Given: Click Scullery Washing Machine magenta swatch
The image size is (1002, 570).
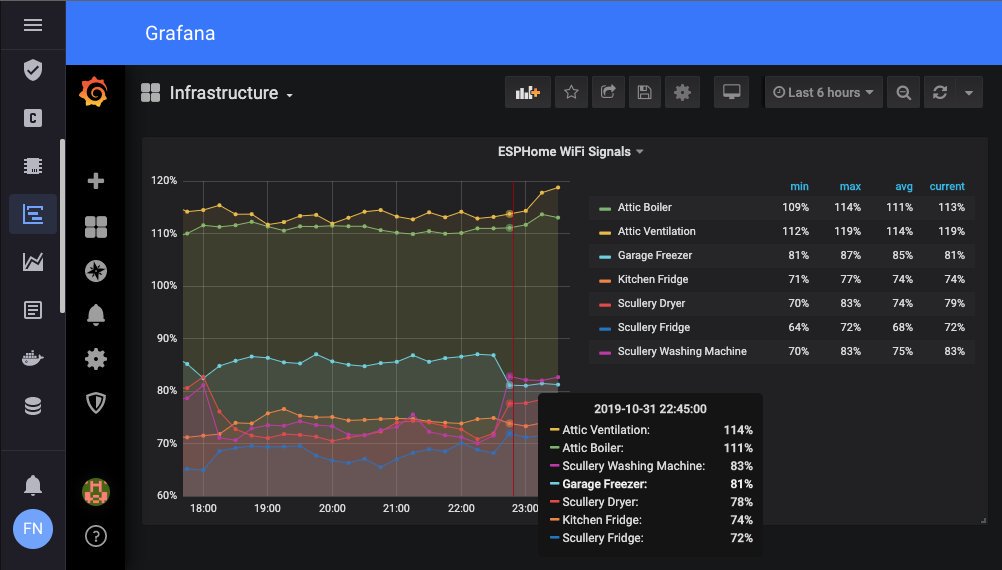Looking at the screenshot, I should coord(605,353).
